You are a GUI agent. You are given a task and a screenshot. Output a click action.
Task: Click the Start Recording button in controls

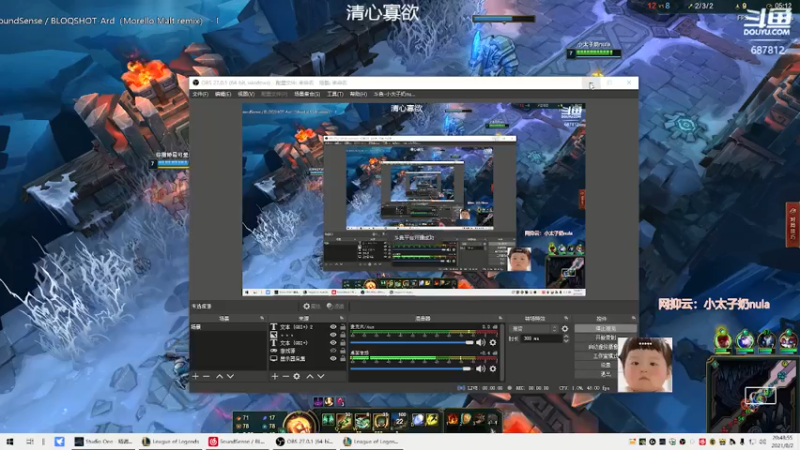pos(606,337)
